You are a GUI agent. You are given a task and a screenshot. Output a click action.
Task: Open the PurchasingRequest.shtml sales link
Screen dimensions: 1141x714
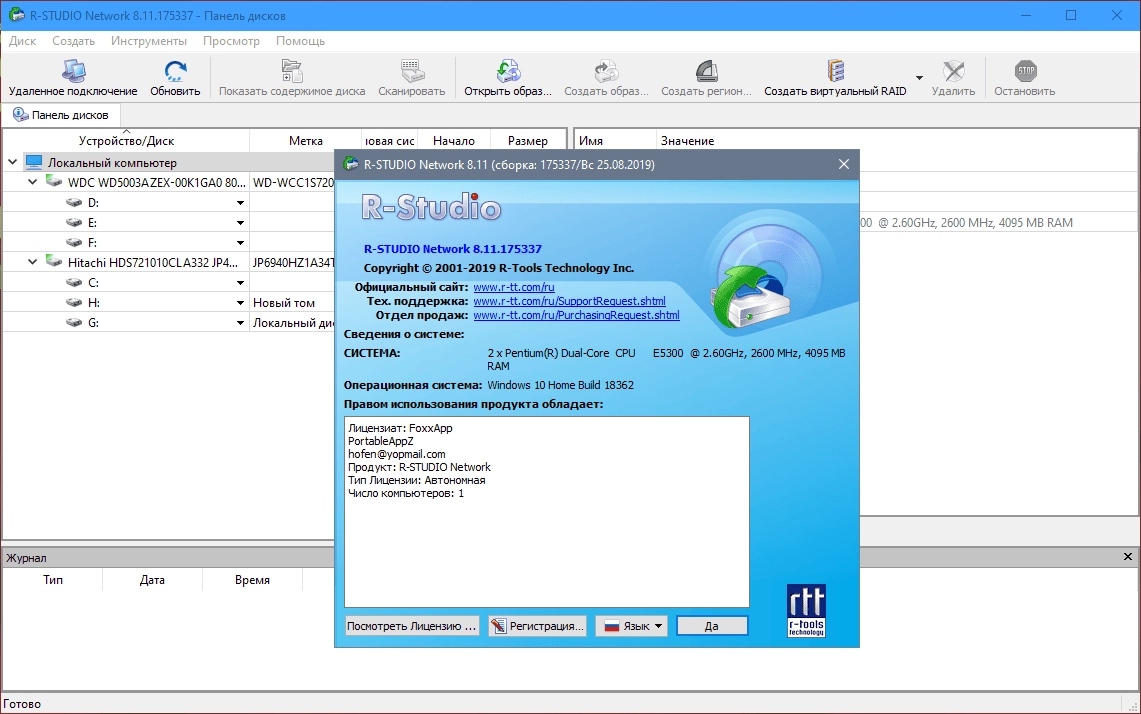pyautogui.click(x=576, y=315)
